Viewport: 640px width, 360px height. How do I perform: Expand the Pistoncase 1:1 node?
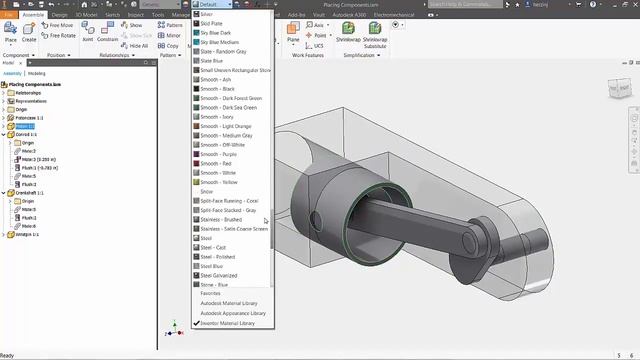coord(4,118)
